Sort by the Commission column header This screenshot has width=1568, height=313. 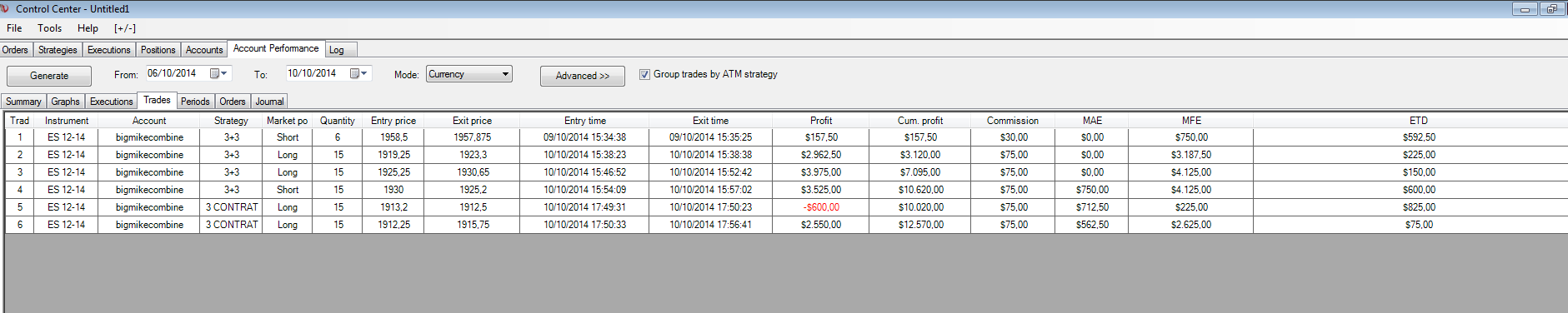[1013, 121]
